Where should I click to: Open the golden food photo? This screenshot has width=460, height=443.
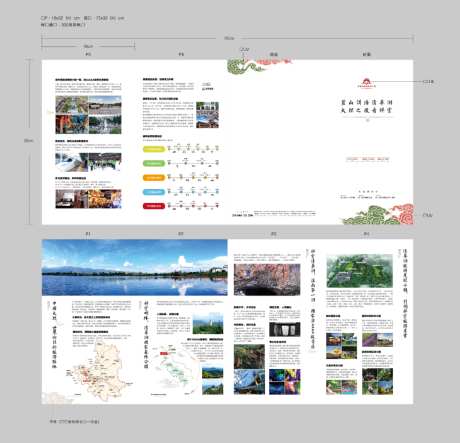[105, 199]
